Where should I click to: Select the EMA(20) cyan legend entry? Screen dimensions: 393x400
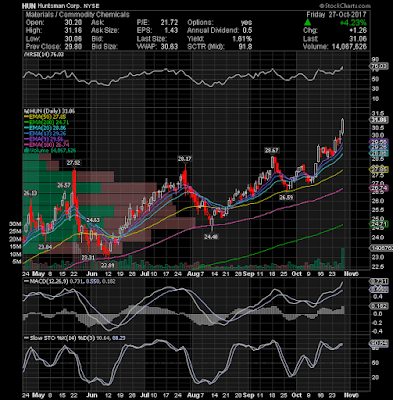(45, 128)
